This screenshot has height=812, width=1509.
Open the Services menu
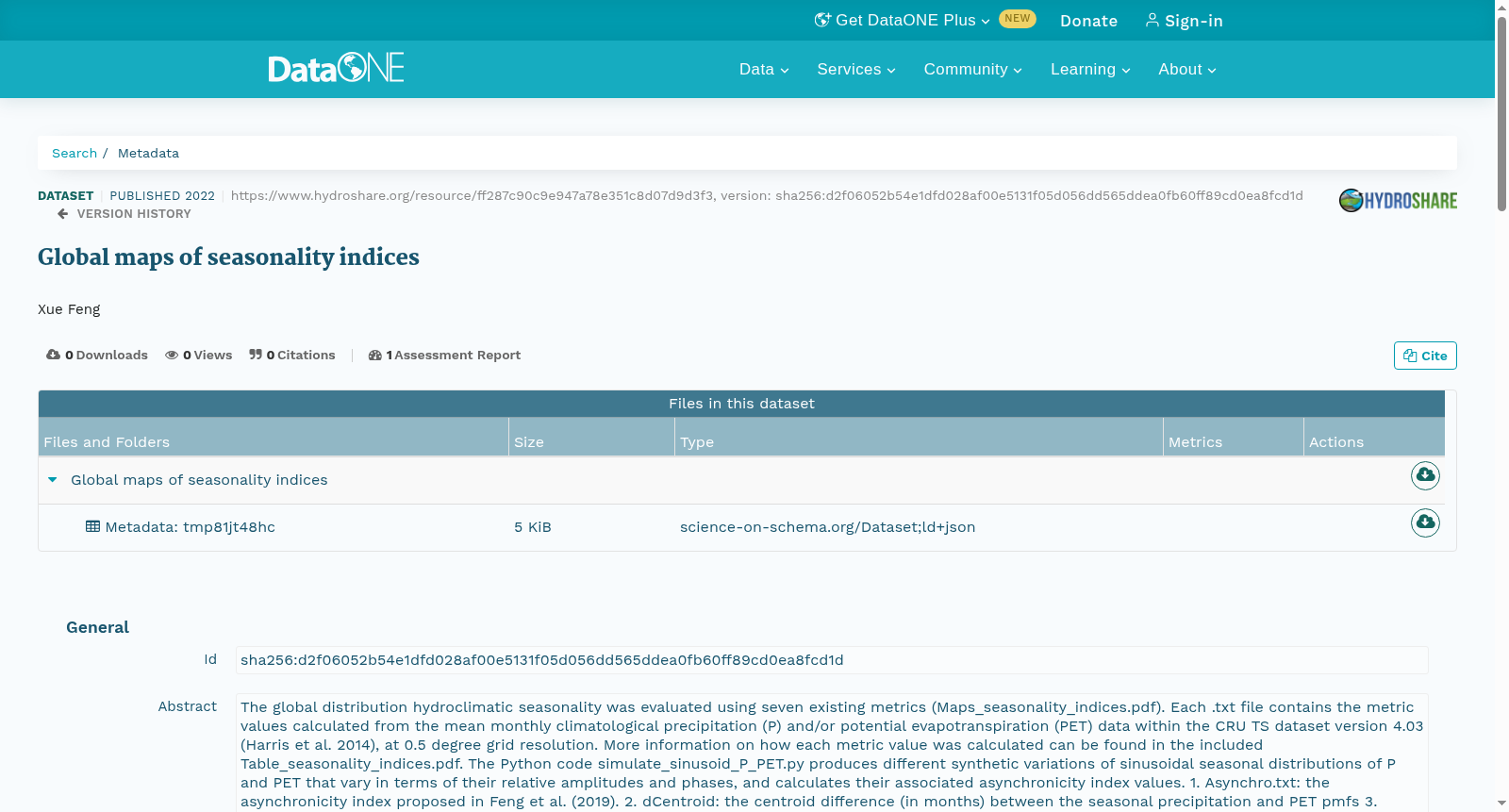pos(856,69)
